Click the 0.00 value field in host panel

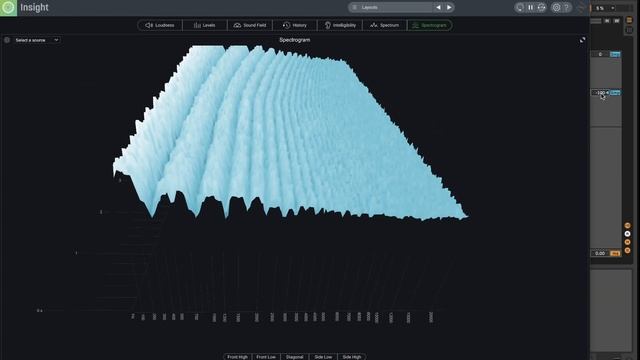click(600, 253)
